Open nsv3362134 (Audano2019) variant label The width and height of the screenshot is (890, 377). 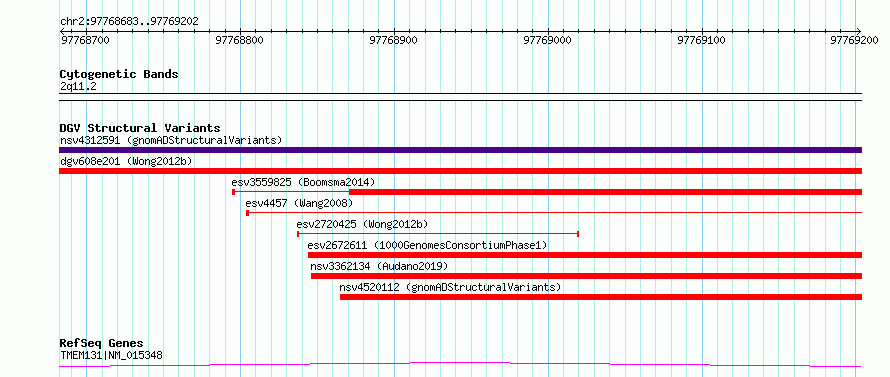[x=379, y=266]
